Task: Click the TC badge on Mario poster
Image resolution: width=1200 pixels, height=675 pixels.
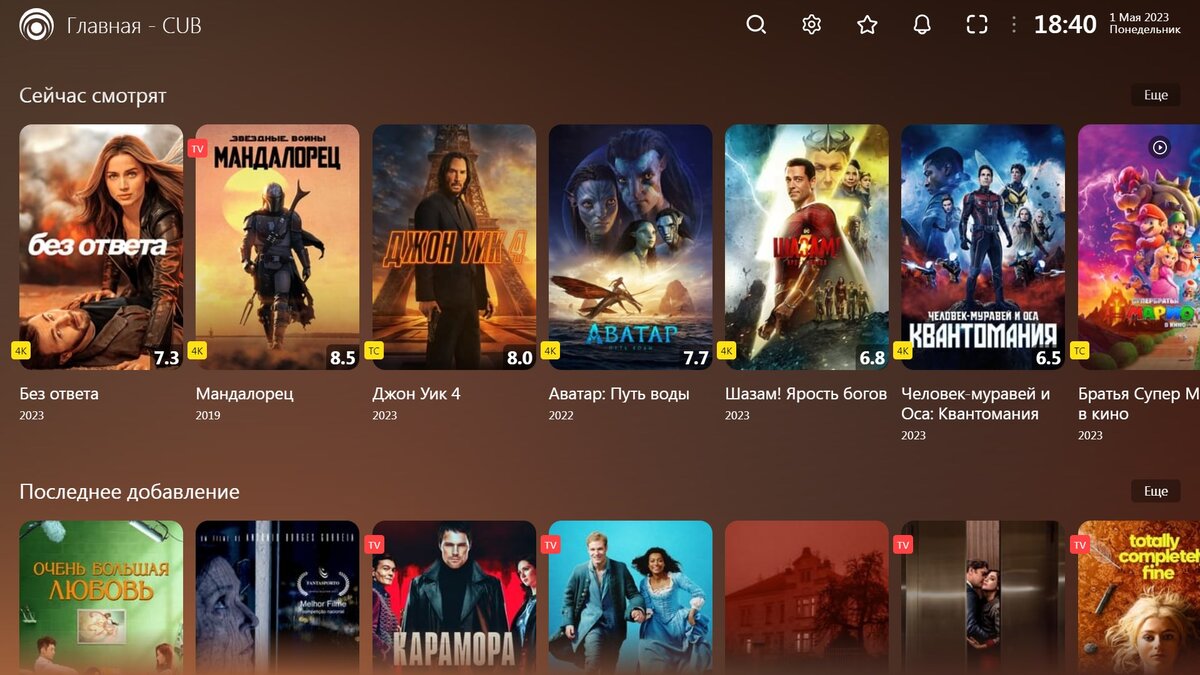Action: pyautogui.click(x=1080, y=351)
